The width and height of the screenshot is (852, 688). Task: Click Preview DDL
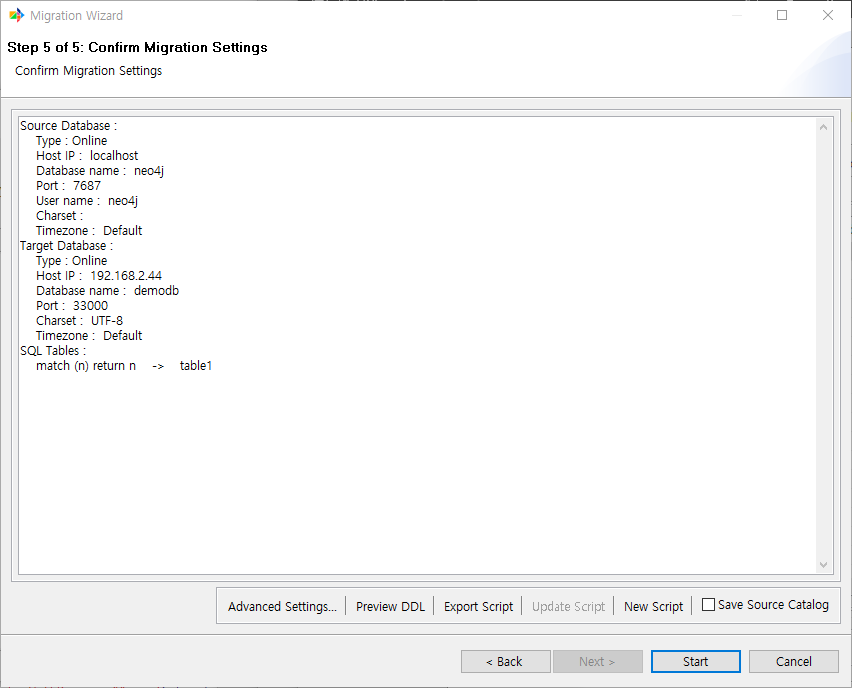click(390, 606)
